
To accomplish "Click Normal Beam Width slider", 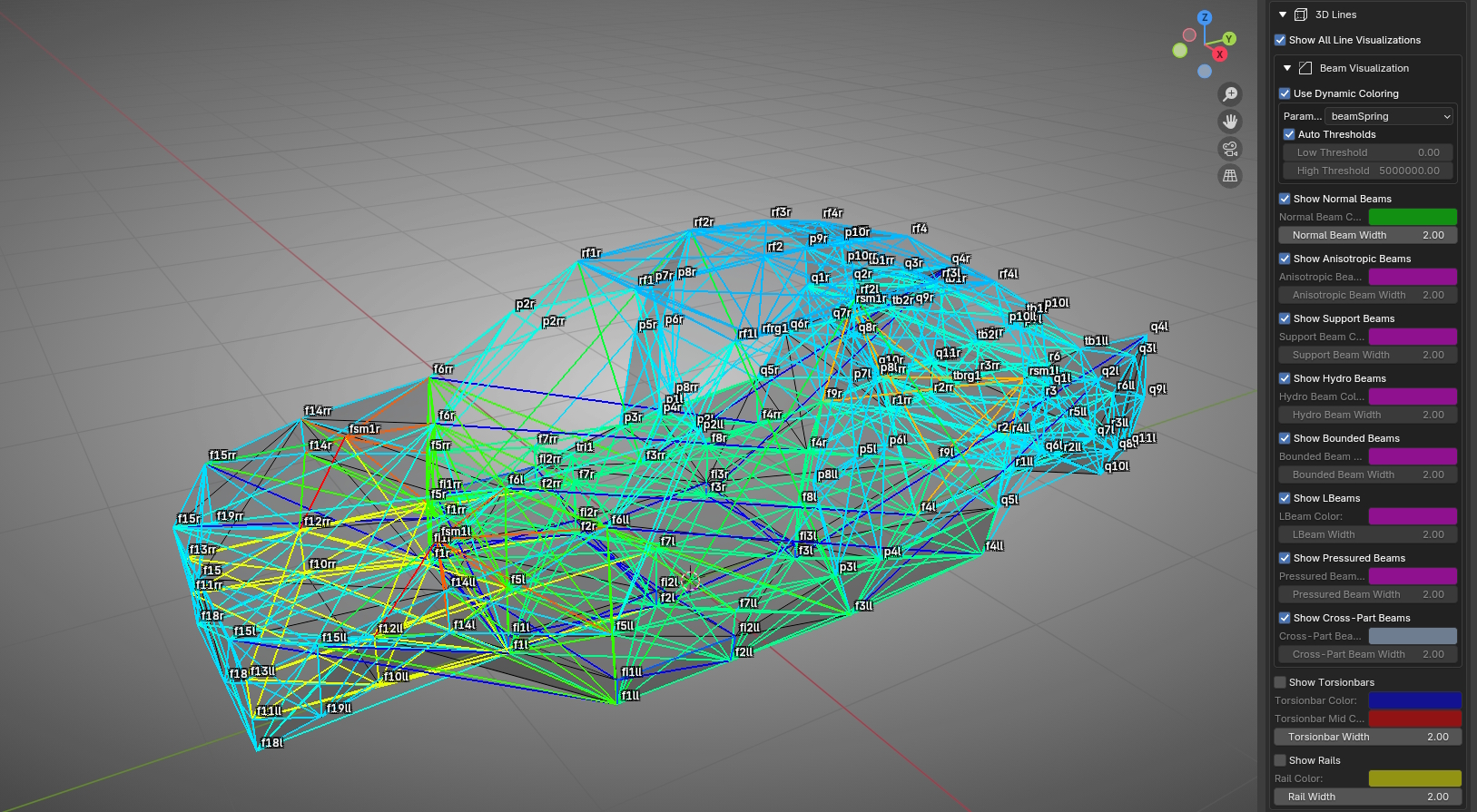I will [x=1368, y=235].
